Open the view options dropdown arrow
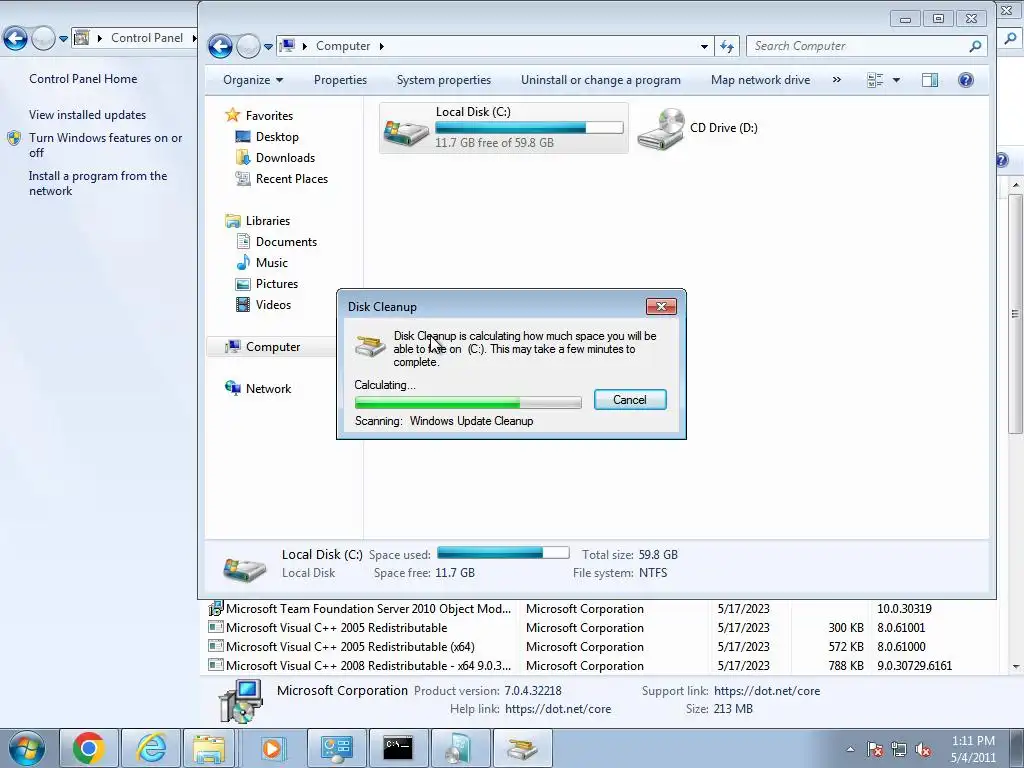Image resolution: width=1024 pixels, height=768 pixels. tap(896, 80)
